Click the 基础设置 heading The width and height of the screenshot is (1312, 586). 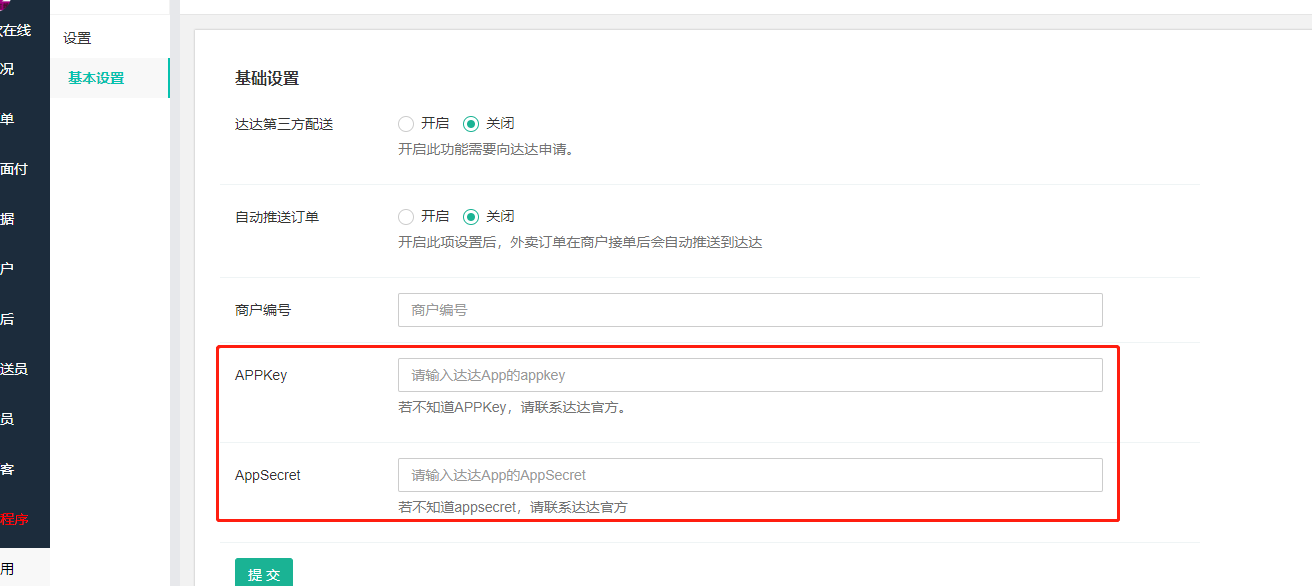click(267, 78)
